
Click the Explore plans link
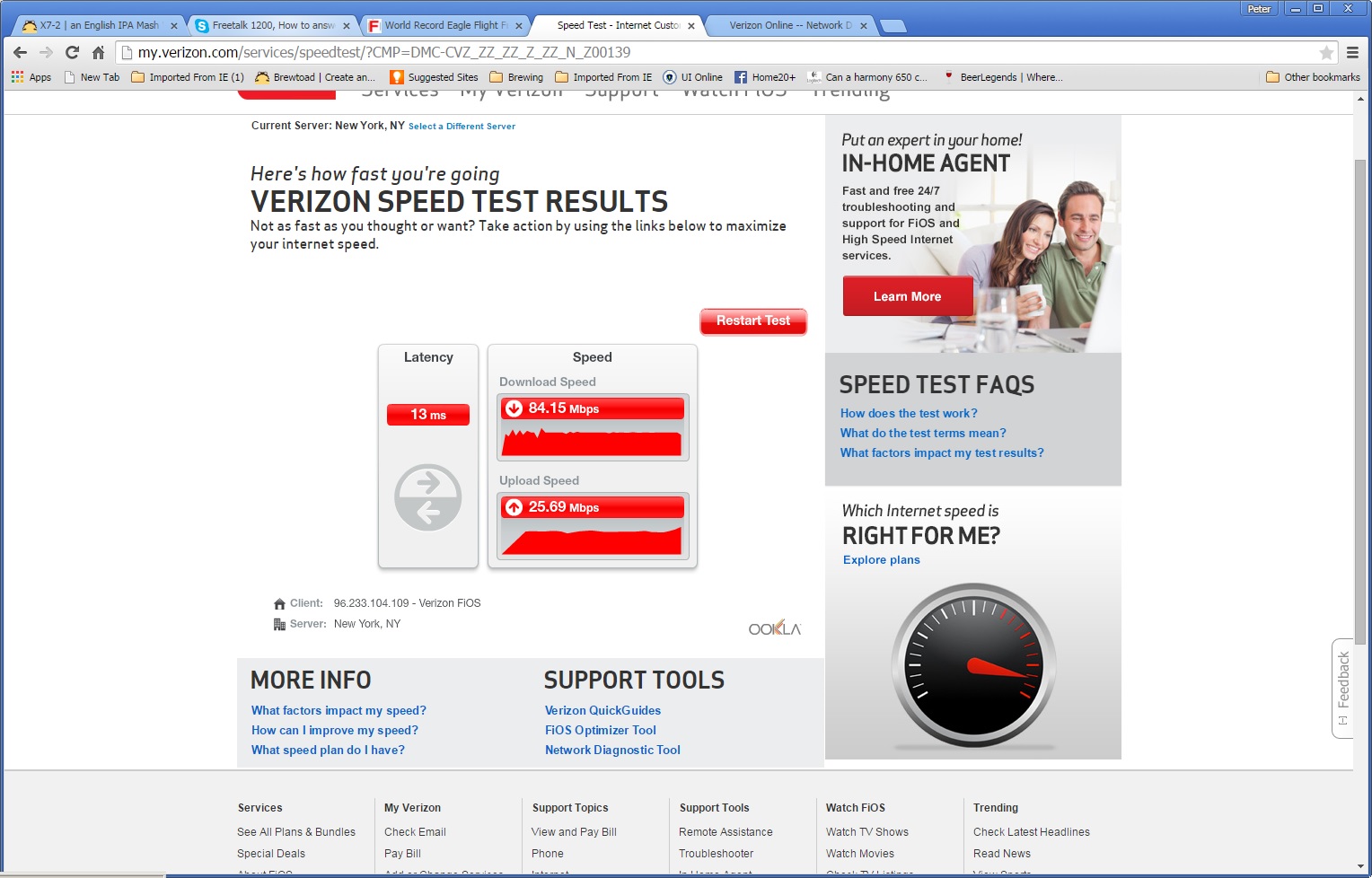pyautogui.click(x=882, y=560)
